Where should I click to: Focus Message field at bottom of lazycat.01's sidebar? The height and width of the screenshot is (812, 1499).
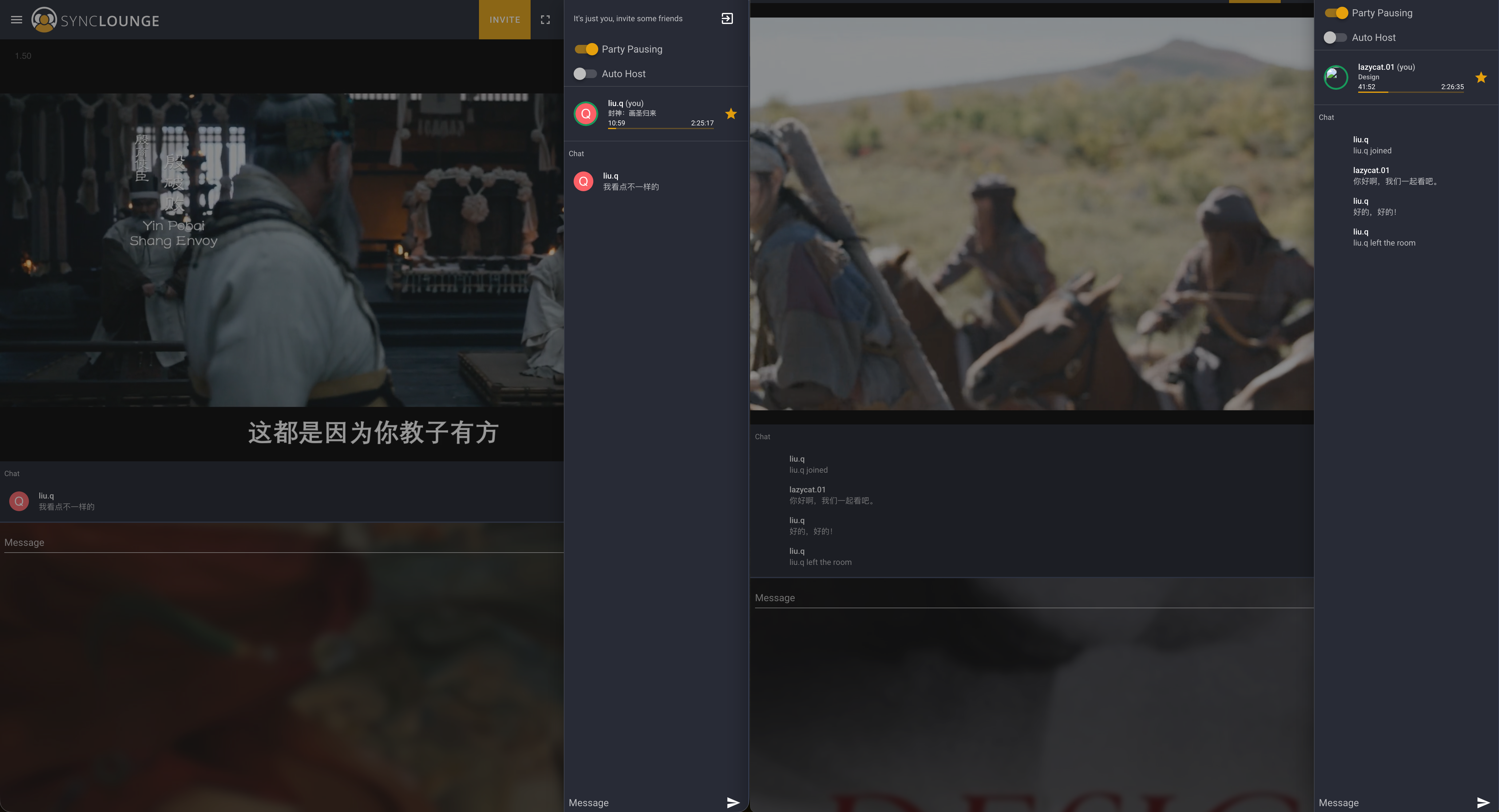click(1394, 803)
